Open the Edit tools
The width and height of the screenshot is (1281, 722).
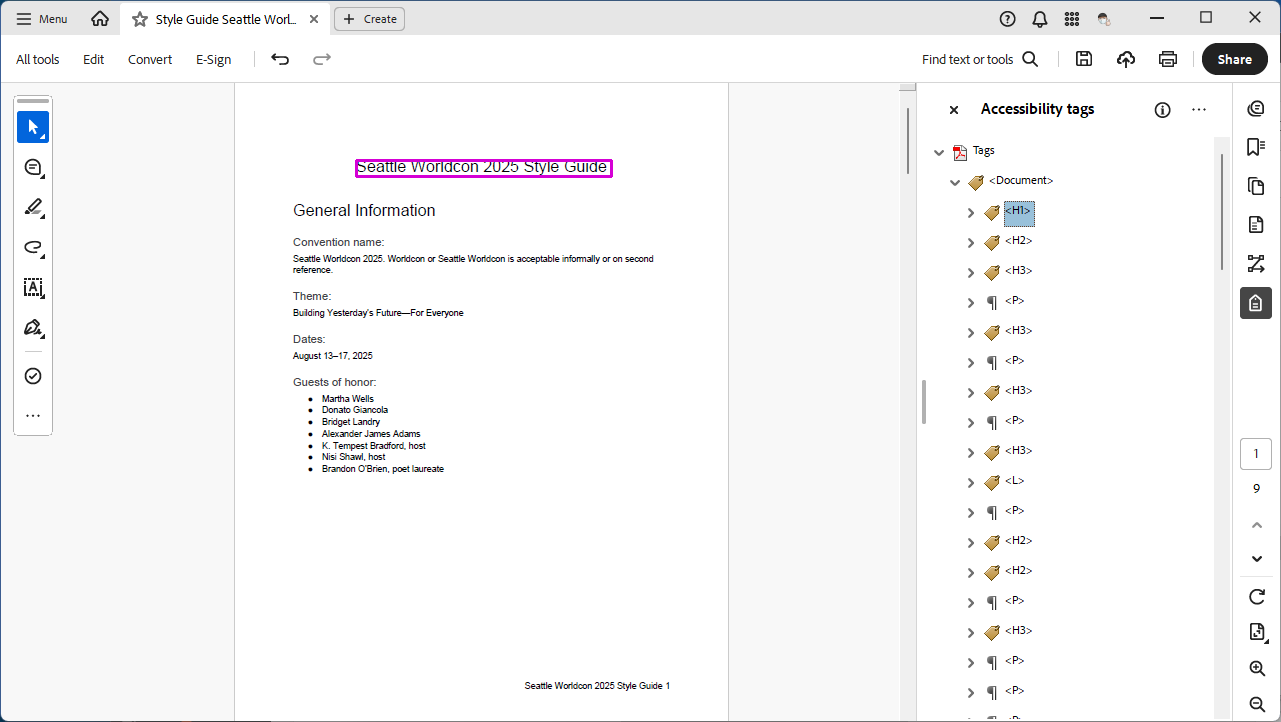[x=93, y=60]
